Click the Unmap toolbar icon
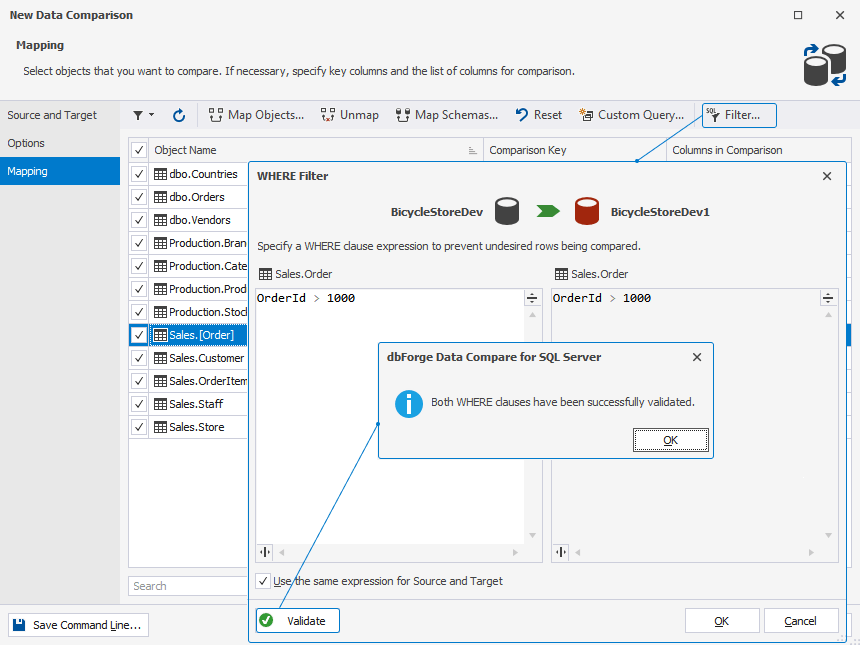Screen dimensions: 860x645 [328, 115]
